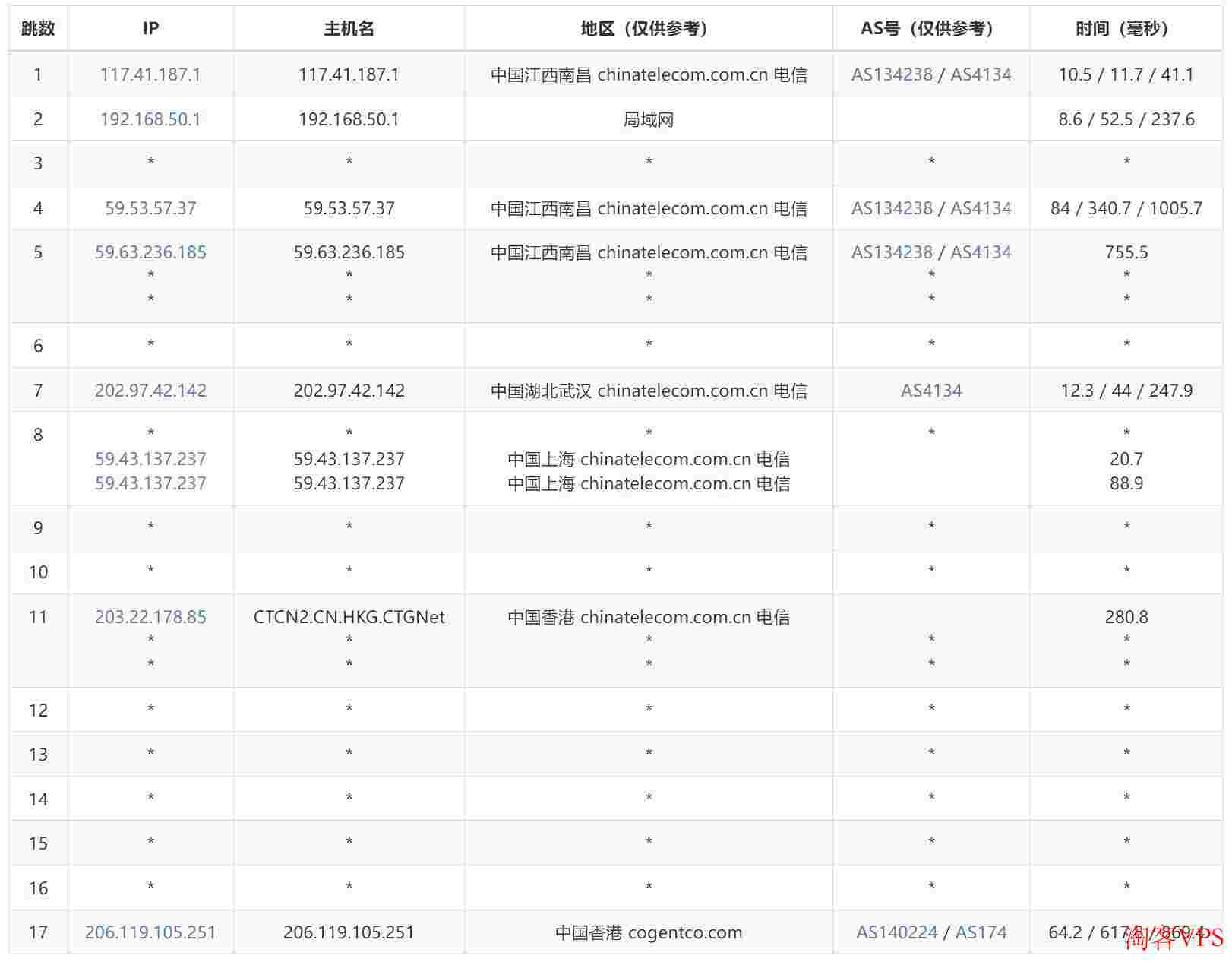Viewport: 1232px width, 962px height.
Task: Click the IP column header
Action: coord(150,29)
